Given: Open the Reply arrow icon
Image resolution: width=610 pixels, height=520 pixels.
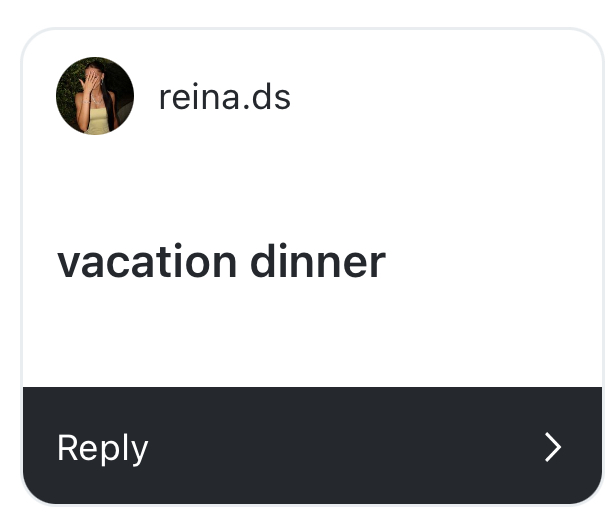Looking at the screenshot, I should 553,447.
